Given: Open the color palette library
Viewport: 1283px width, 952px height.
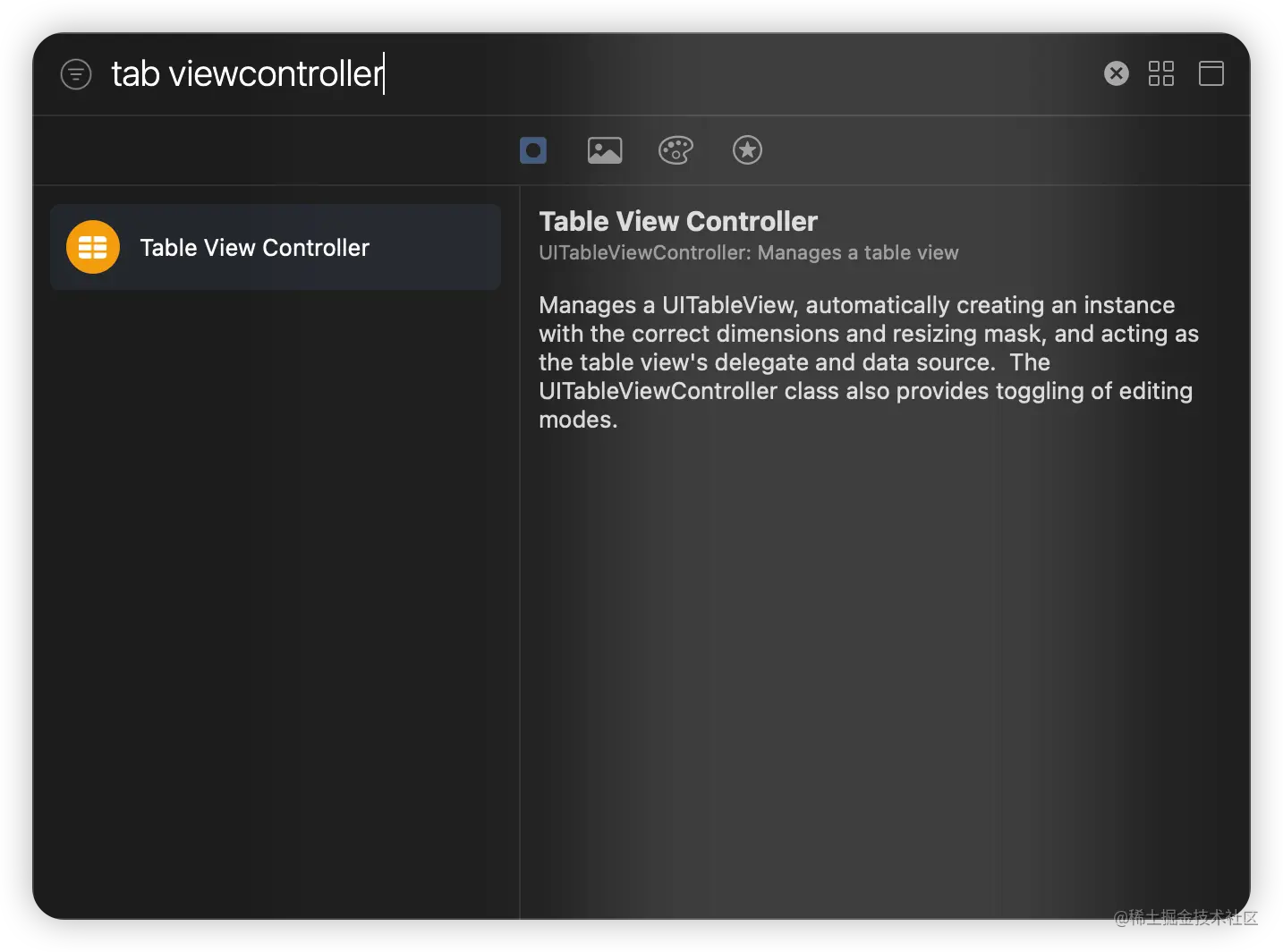Looking at the screenshot, I should (x=675, y=150).
